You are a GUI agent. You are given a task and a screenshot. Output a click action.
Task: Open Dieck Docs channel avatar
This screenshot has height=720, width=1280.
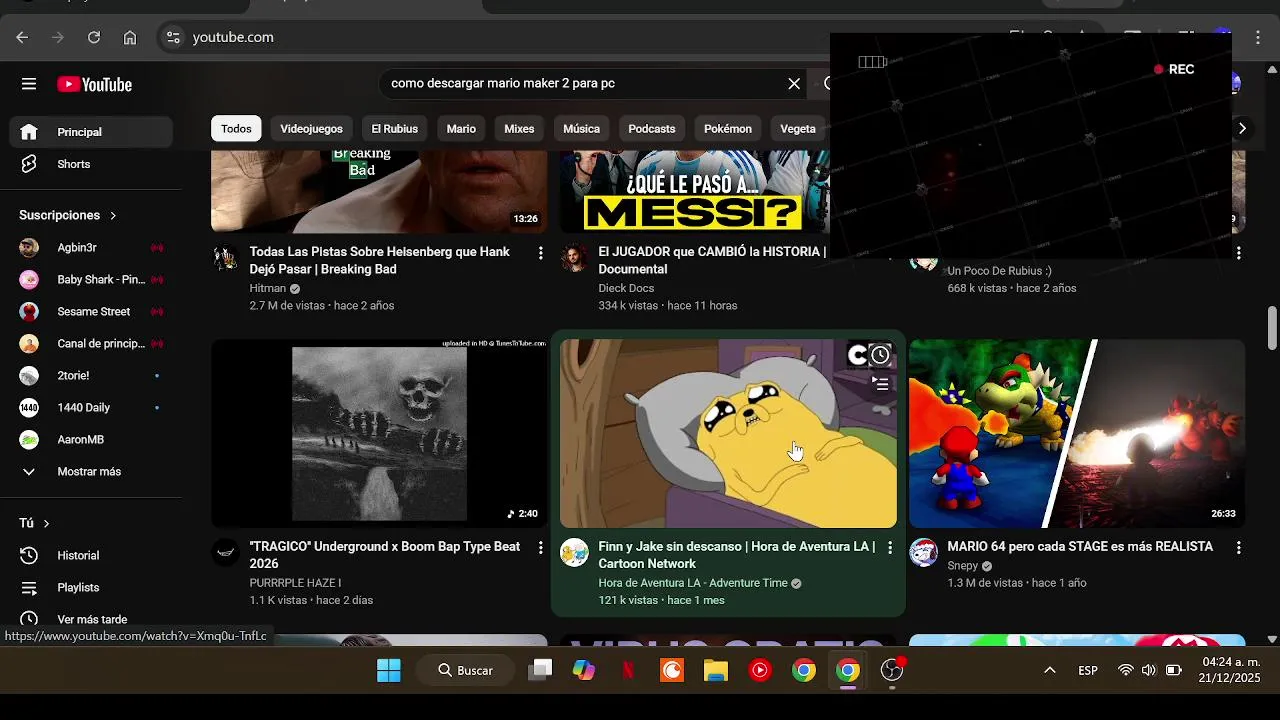coord(574,257)
